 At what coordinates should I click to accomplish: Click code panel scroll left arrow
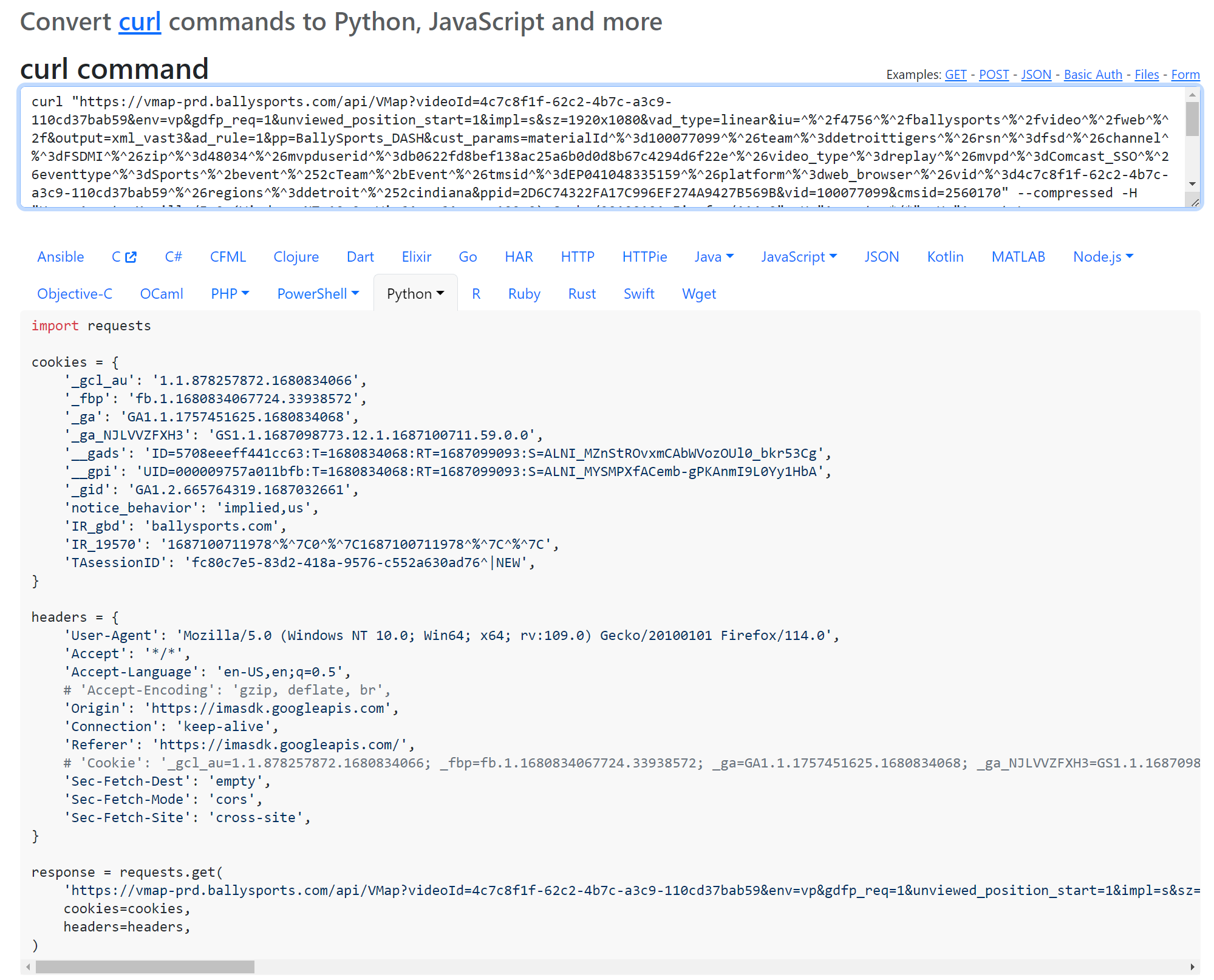click(28, 967)
